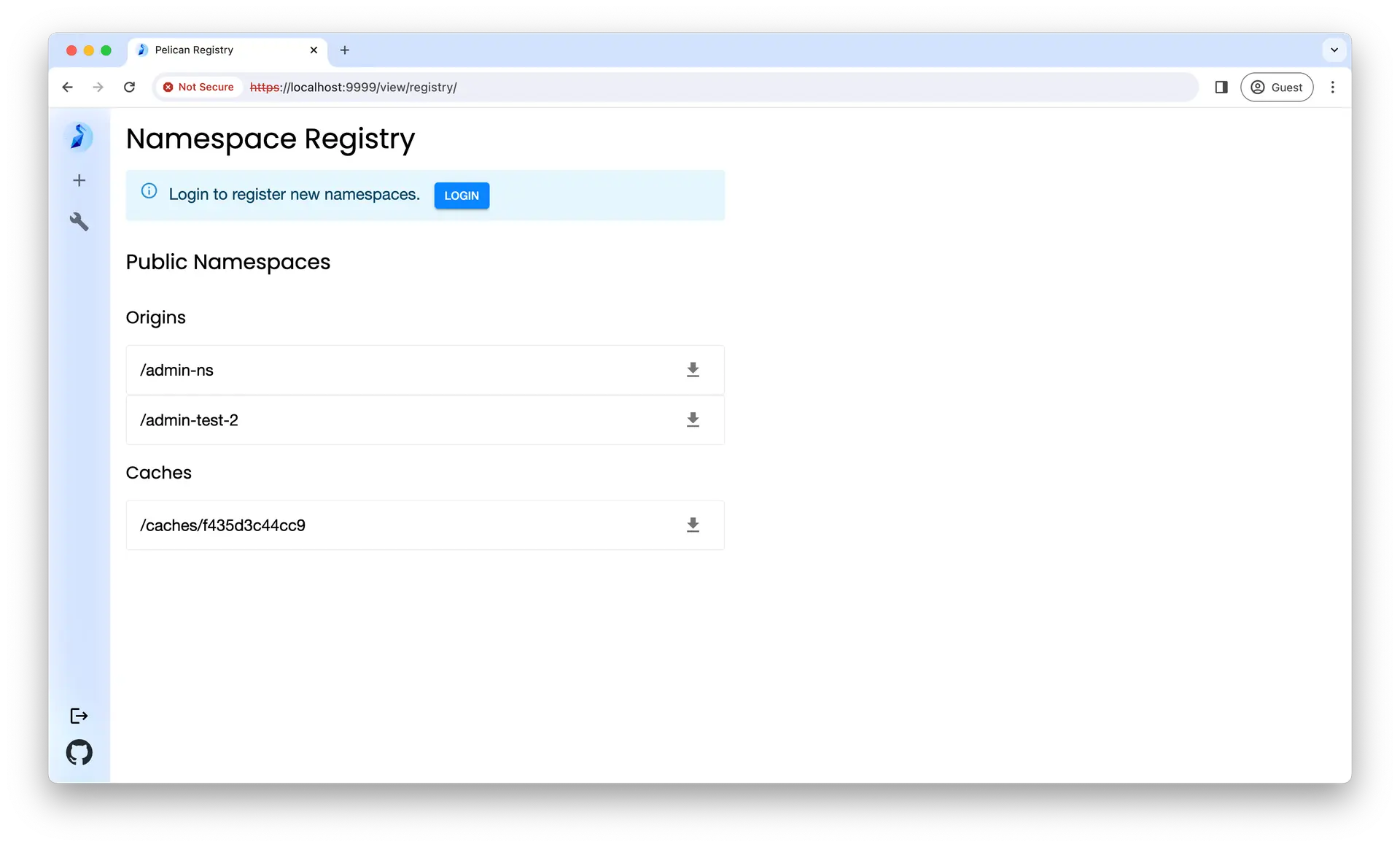Reload the page with the refresh icon
Viewport: 1400px width, 847px height.
point(130,88)
